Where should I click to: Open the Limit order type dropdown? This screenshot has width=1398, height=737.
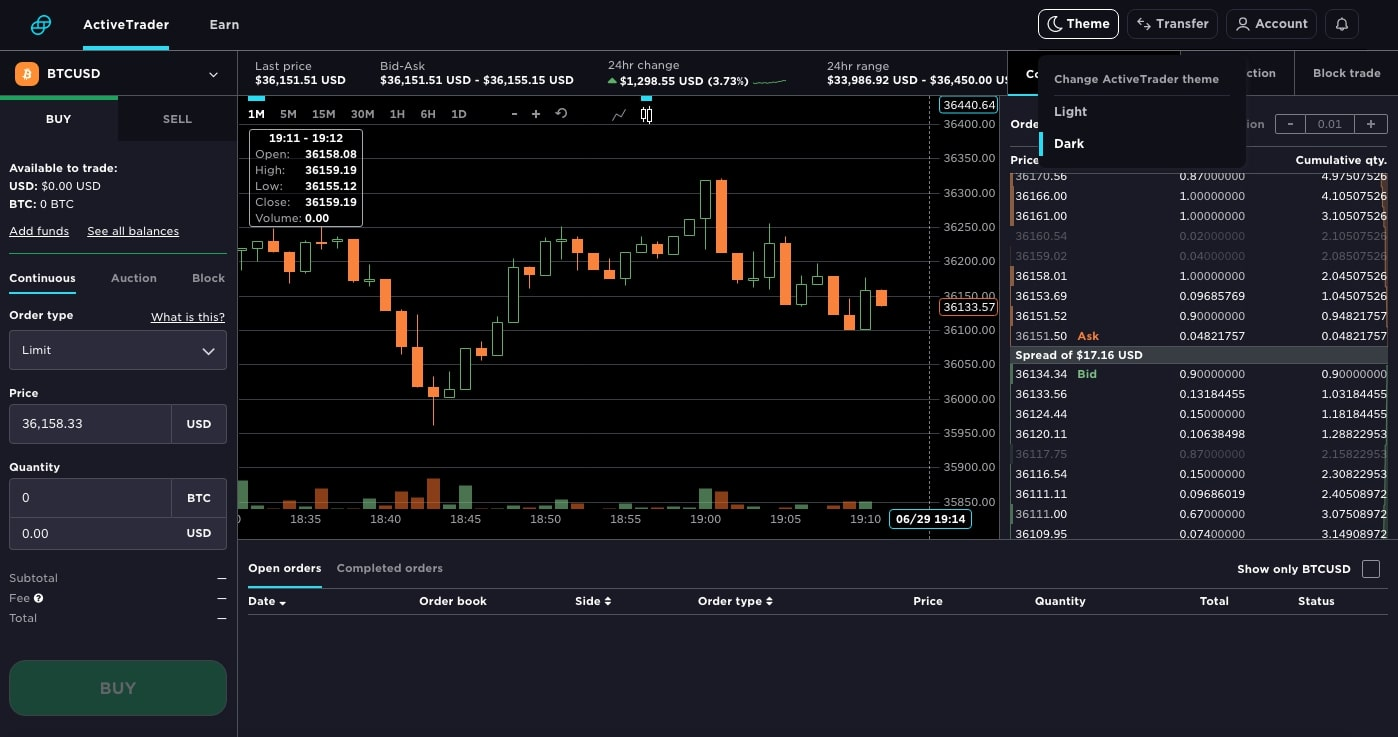coord(118,351)
